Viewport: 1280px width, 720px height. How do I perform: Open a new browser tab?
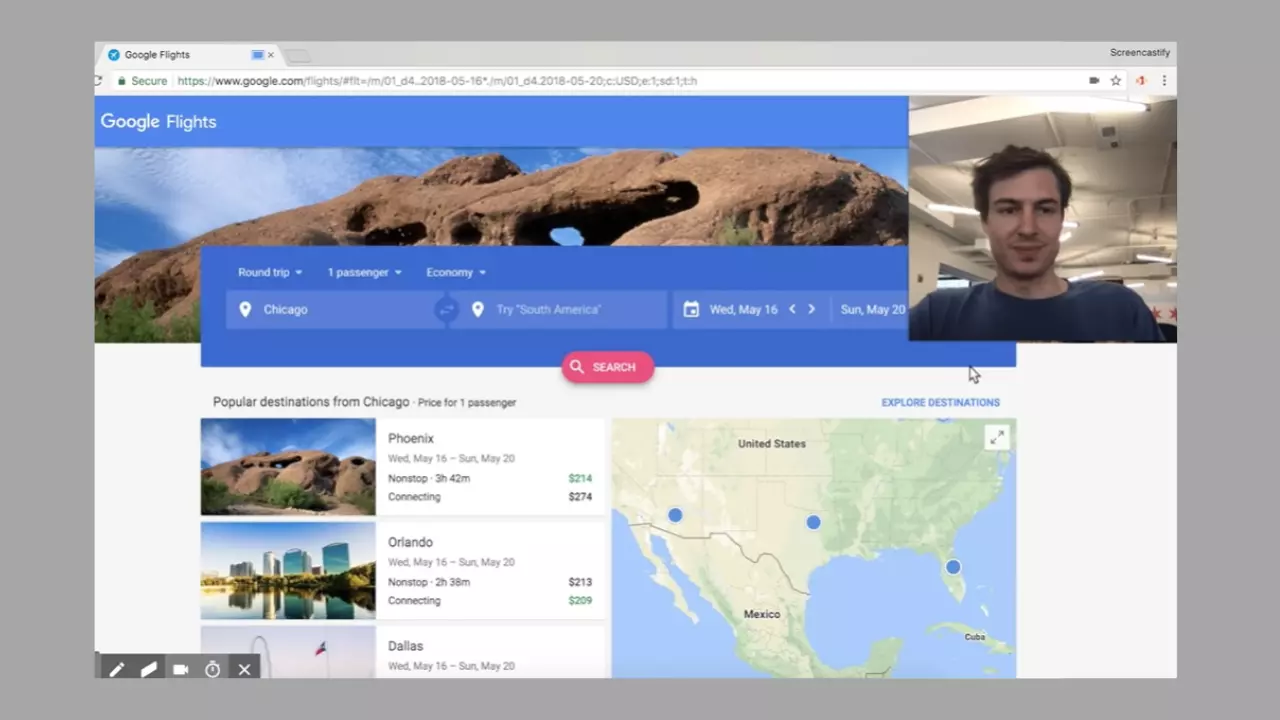tap(298, 55)
